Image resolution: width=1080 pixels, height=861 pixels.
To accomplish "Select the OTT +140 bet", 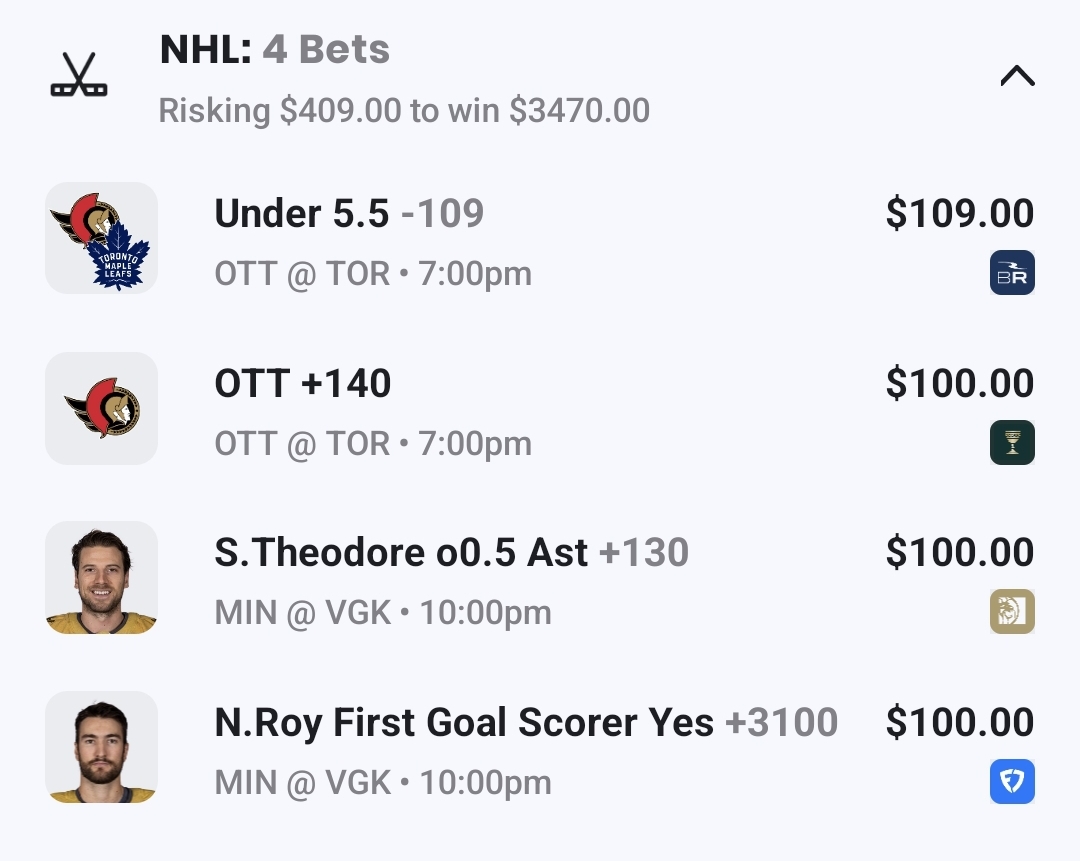I will click(303, 384).
